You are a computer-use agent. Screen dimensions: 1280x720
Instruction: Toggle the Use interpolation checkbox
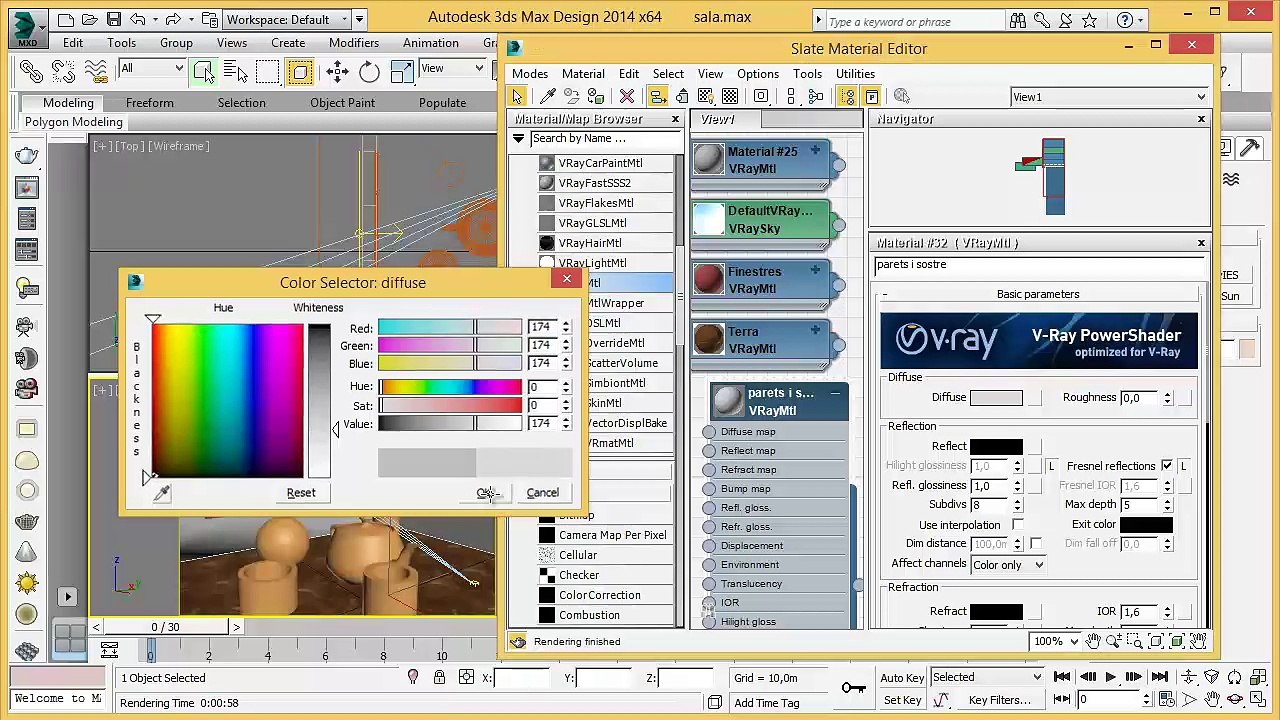(1018, 525)
